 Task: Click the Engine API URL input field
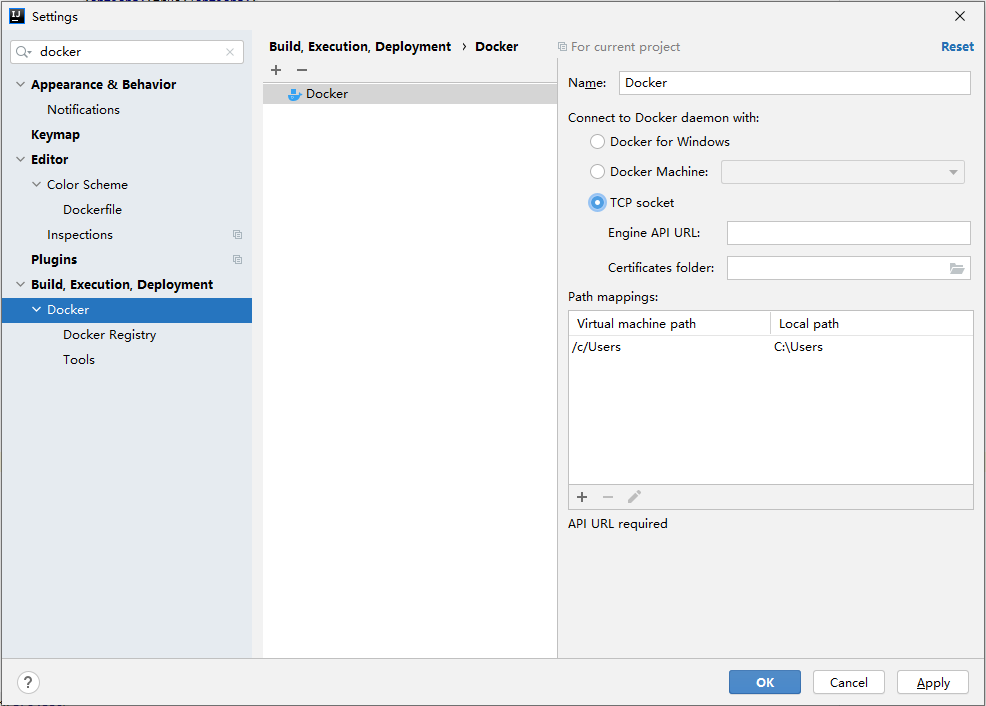pos(848,233)
